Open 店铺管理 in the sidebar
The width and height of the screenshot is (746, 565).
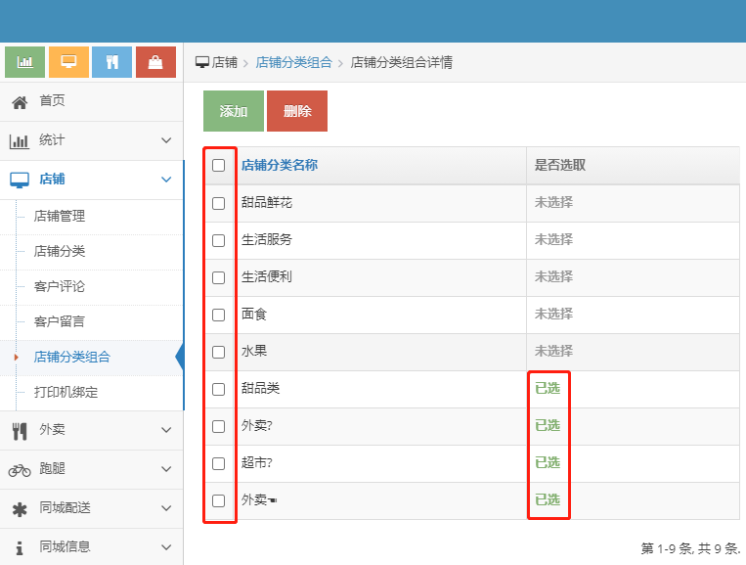click(59, 216)
